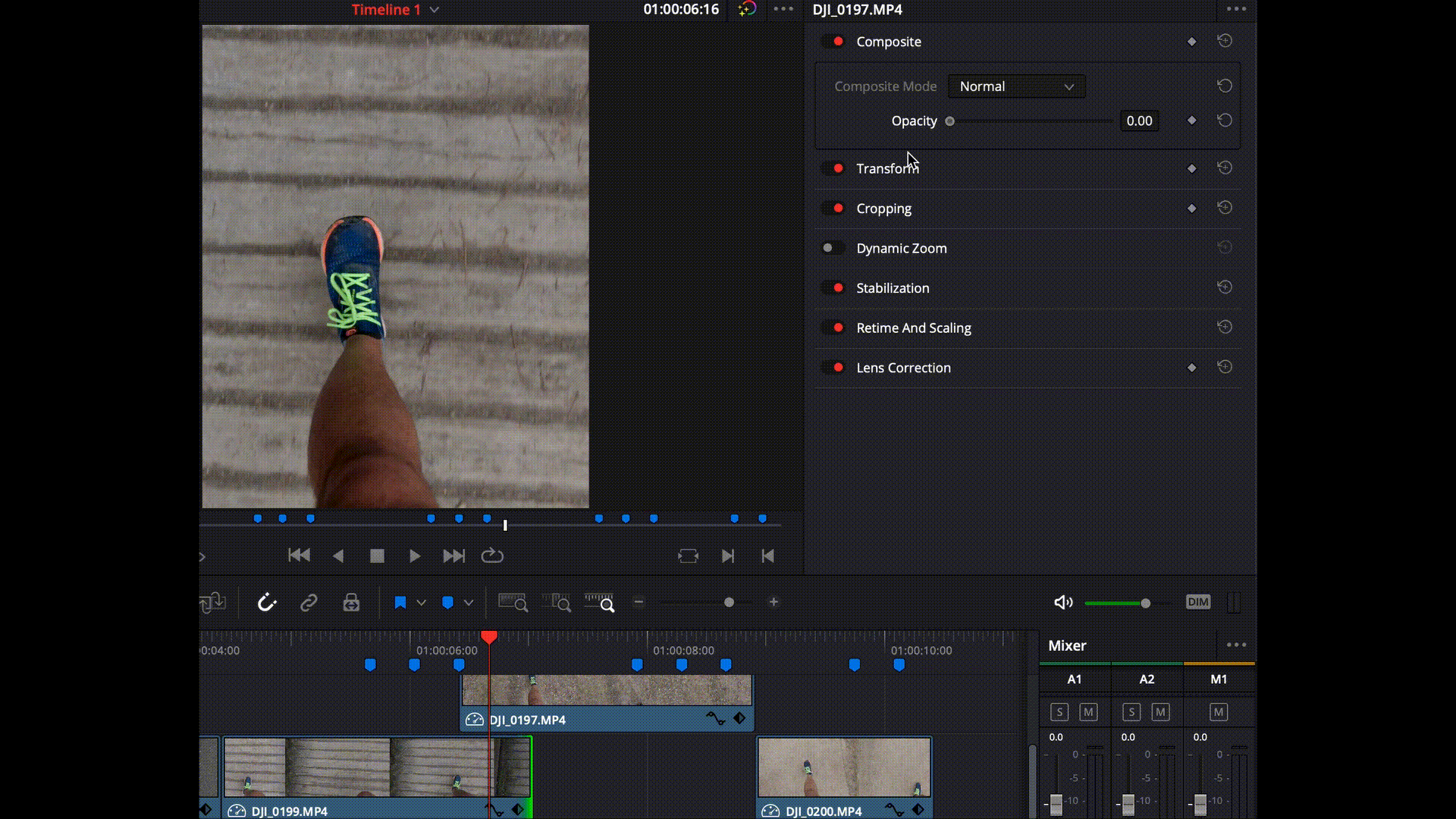Open the Timeline 1 dropdown

click(435, 10)
